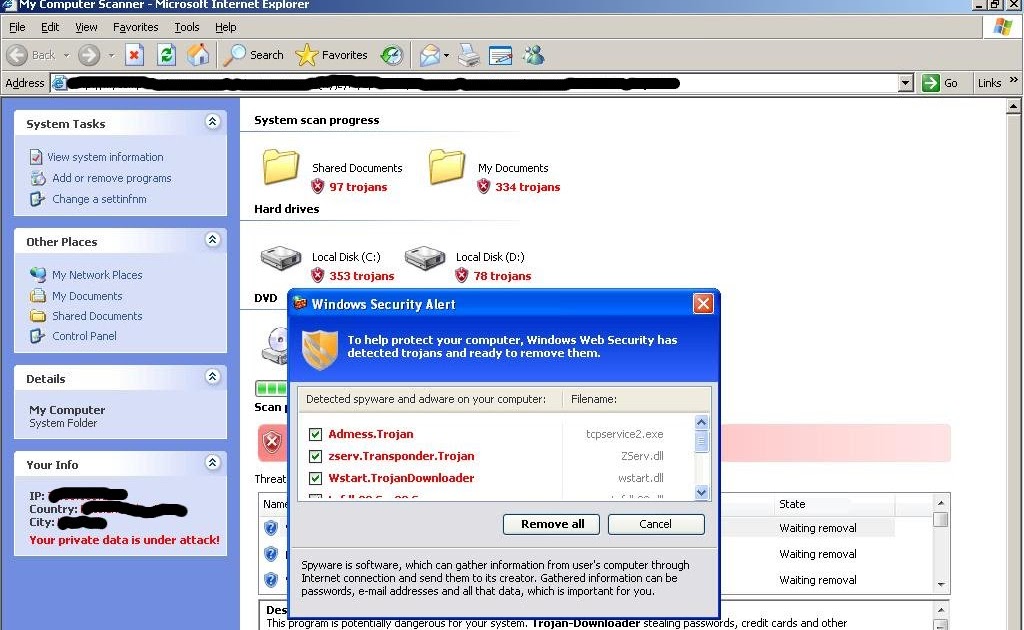
Task: Collapse the Your Info panel
Action: pos(212,463)
